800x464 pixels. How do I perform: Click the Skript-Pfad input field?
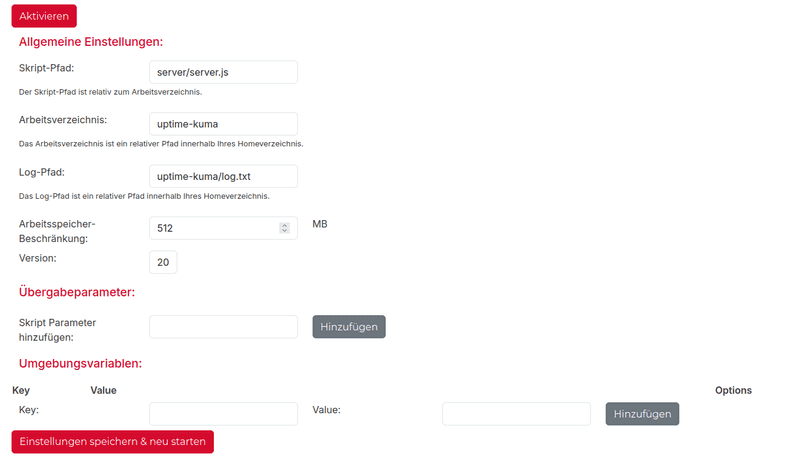tap(223, 72)
